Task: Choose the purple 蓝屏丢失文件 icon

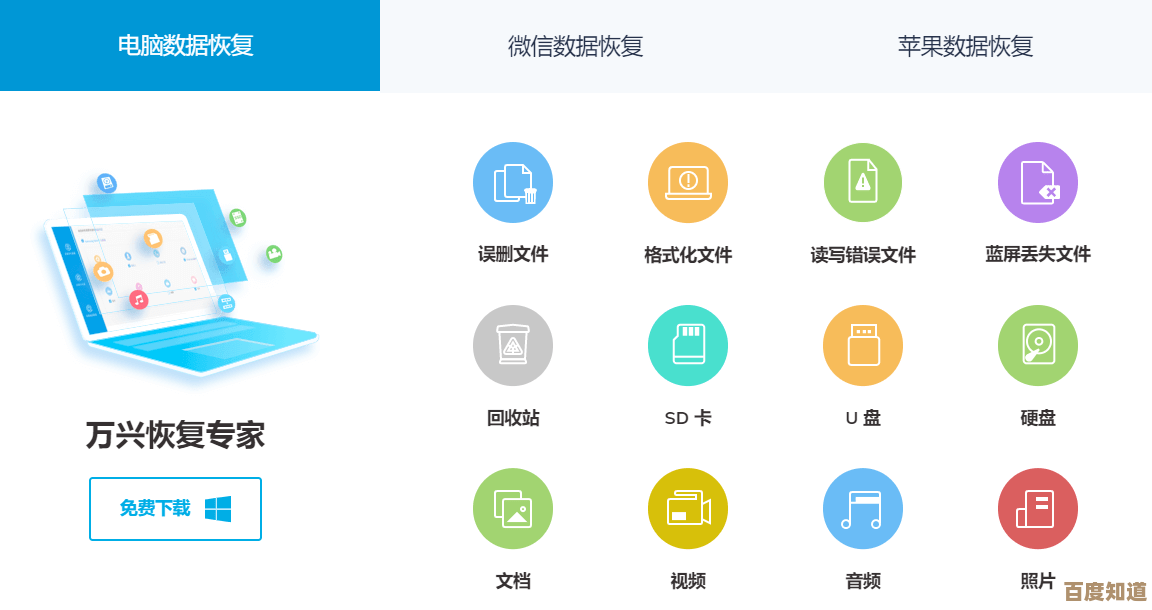Action: pyautogui.click(x=1038, y=182)
